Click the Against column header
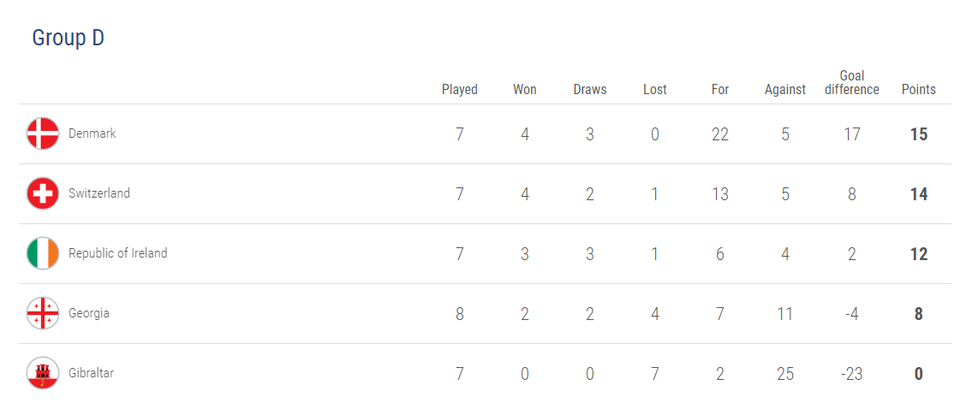The image size is (960, 403). pos(785,89)
